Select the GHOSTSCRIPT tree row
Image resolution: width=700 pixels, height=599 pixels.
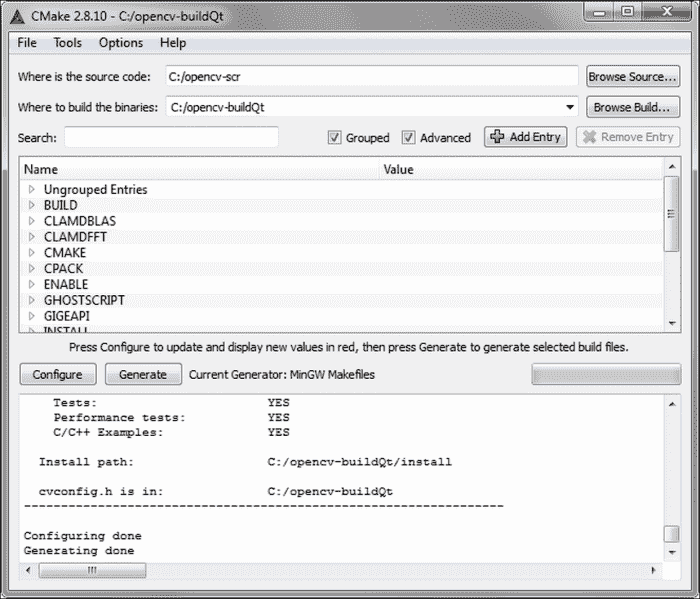click(342, 300)
